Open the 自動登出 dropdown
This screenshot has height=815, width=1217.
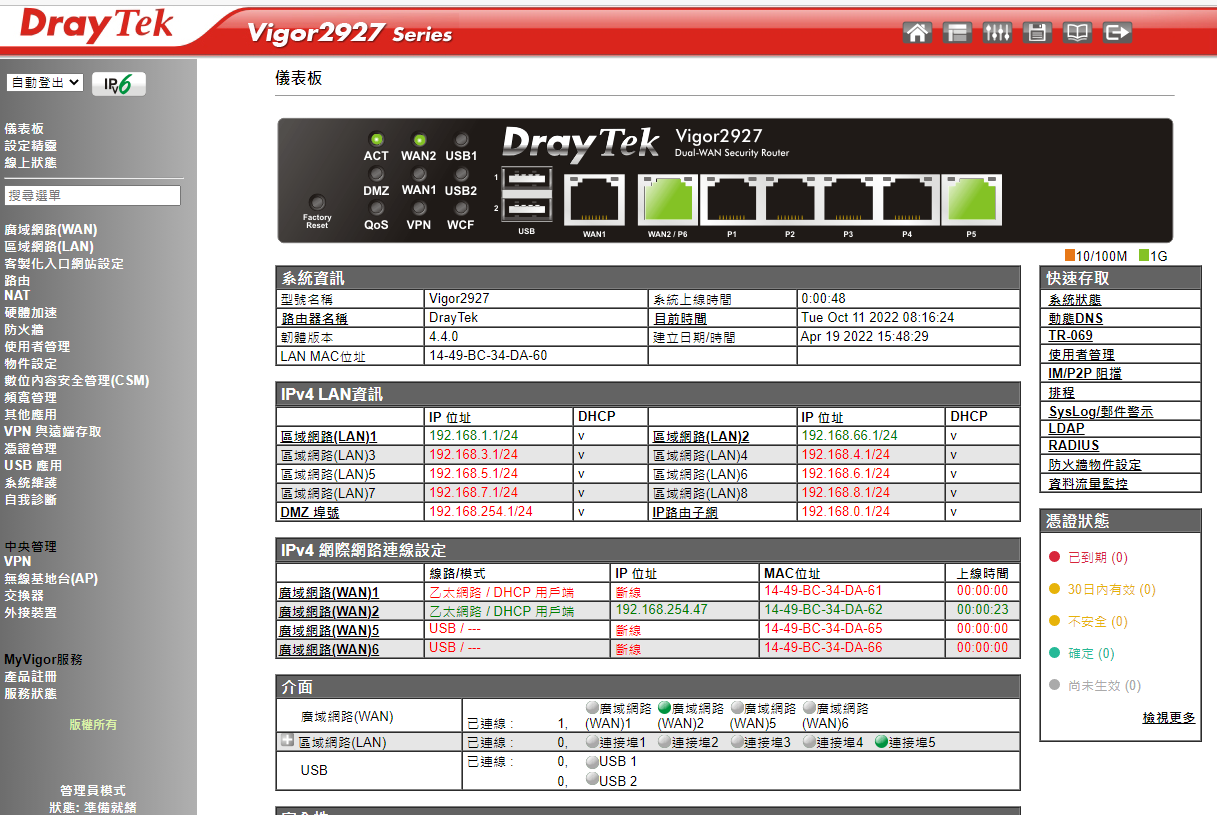45,83
